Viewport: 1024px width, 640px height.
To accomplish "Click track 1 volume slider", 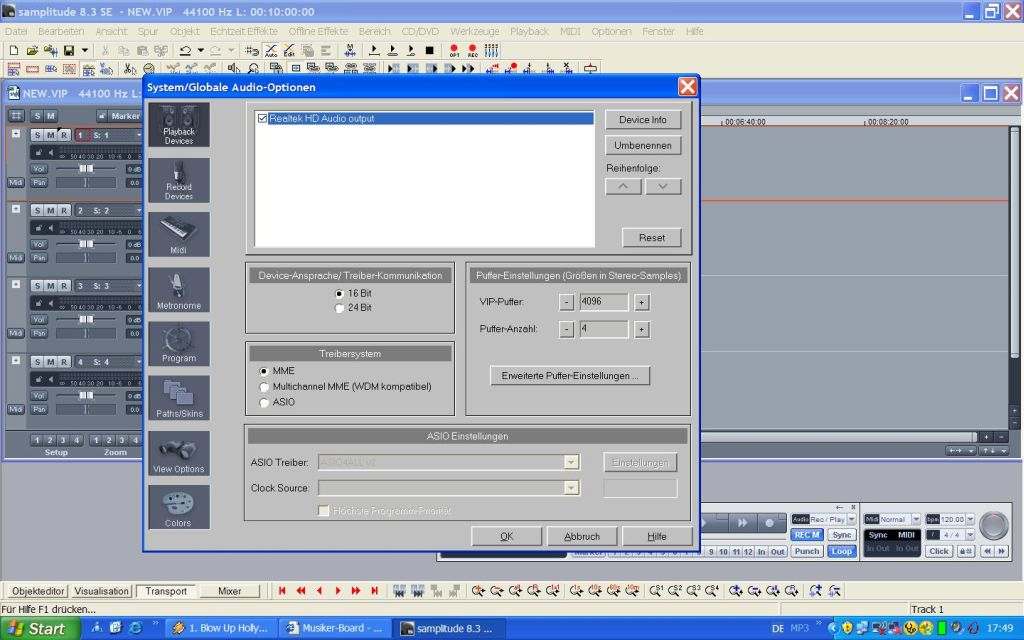I will coord(86,168).
